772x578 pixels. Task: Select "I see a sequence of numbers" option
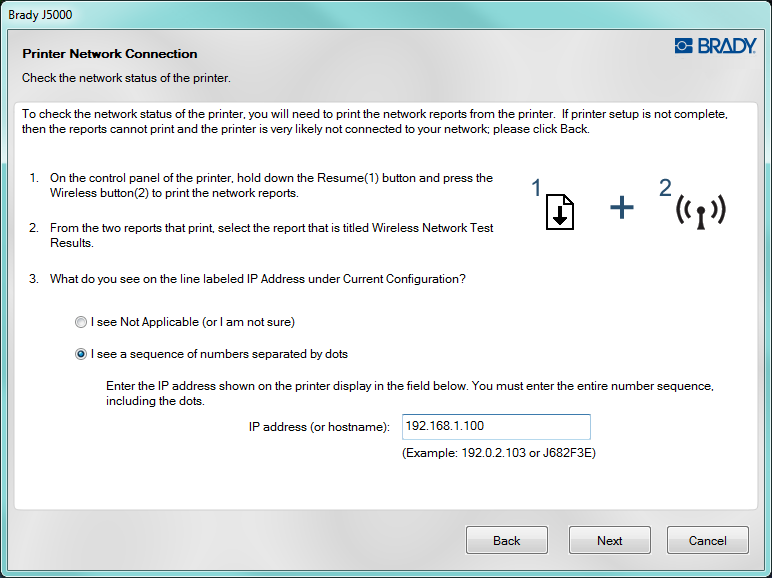tap(81, 354)
